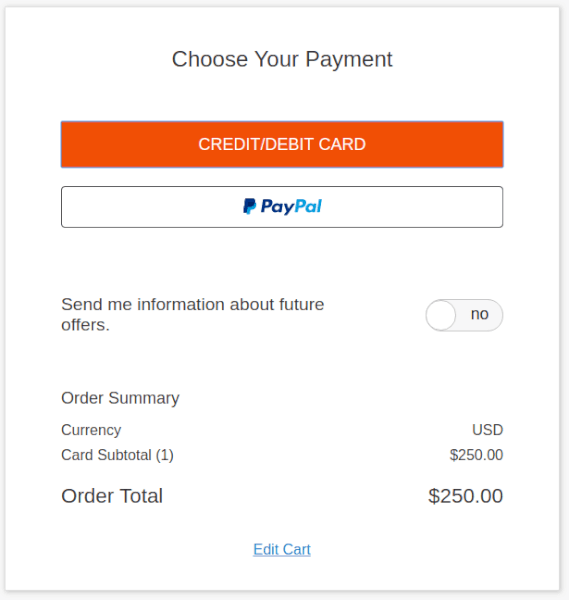Click the "Send me information about future offers" label
The image size is (569, 600).
tap(192, 315)
